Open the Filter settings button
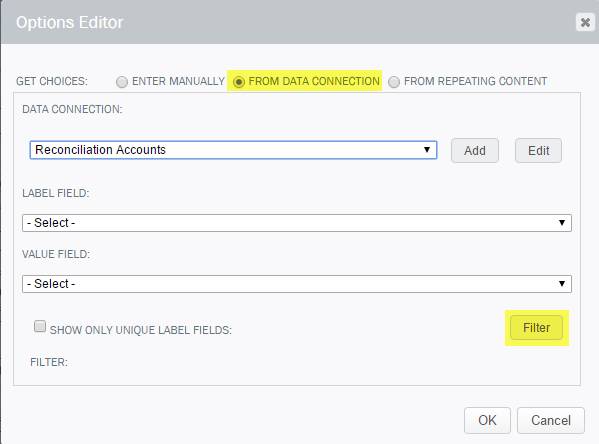599x444 pixels. tap(536, 328)
